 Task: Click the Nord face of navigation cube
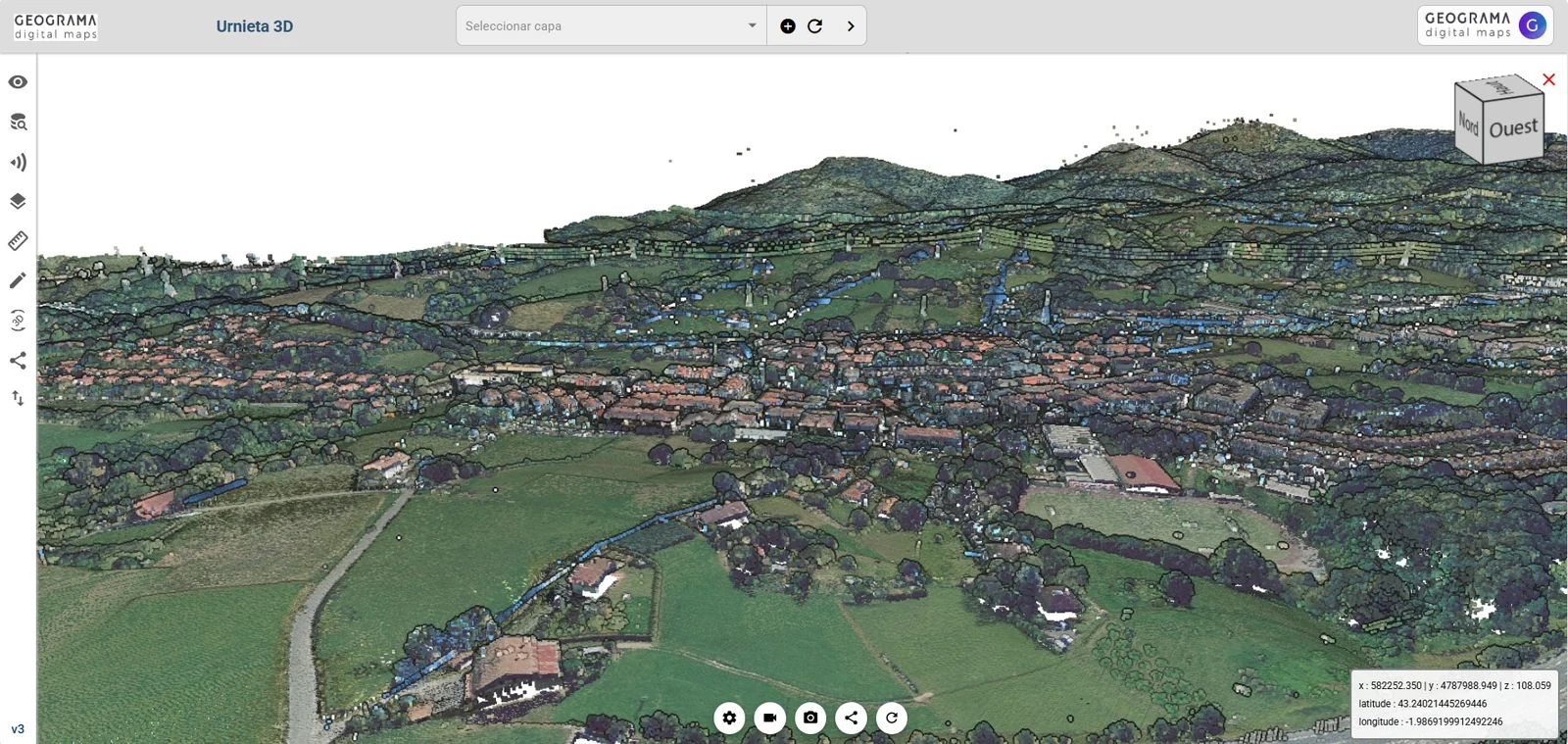pos(1468,123)
